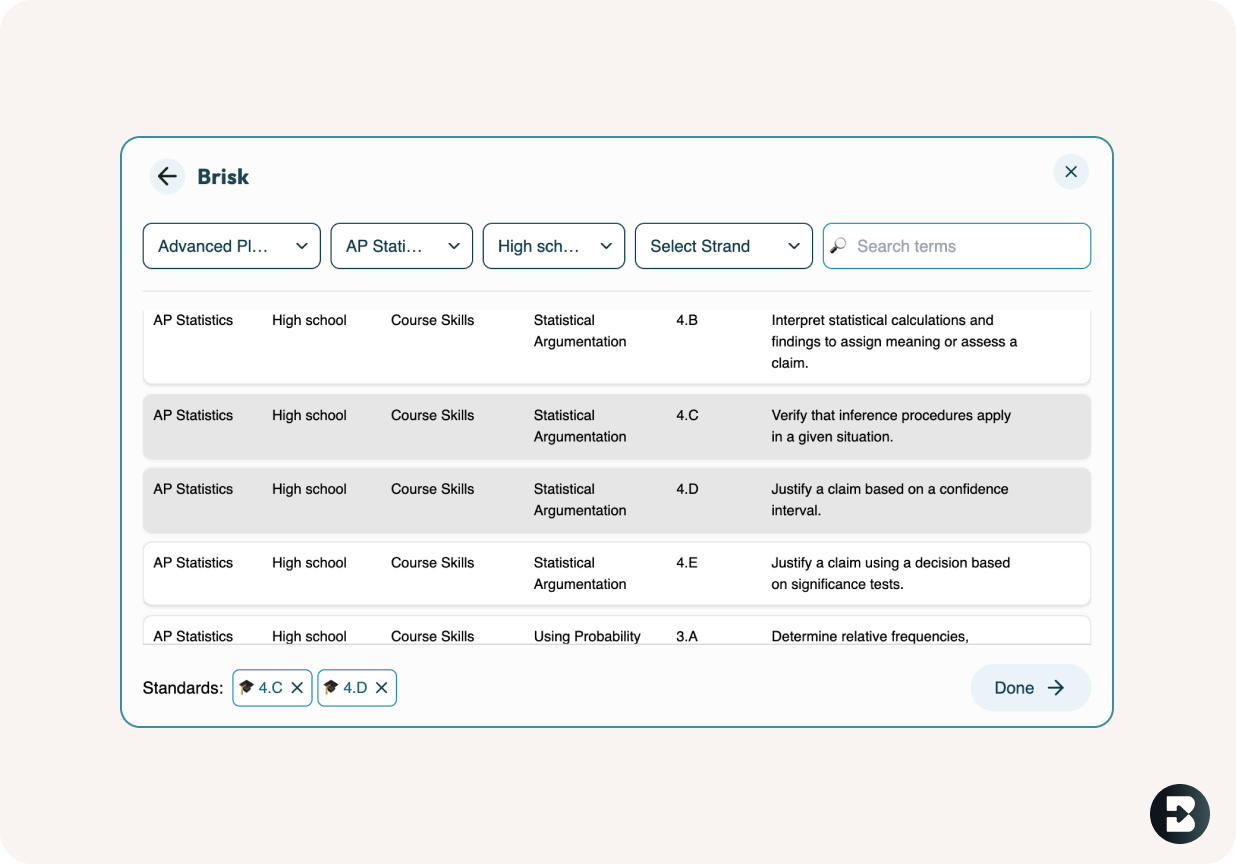Click graduation cap icon on 4.D chip
Viewport: 1236px width, 864px height.
tap(331, 687)
